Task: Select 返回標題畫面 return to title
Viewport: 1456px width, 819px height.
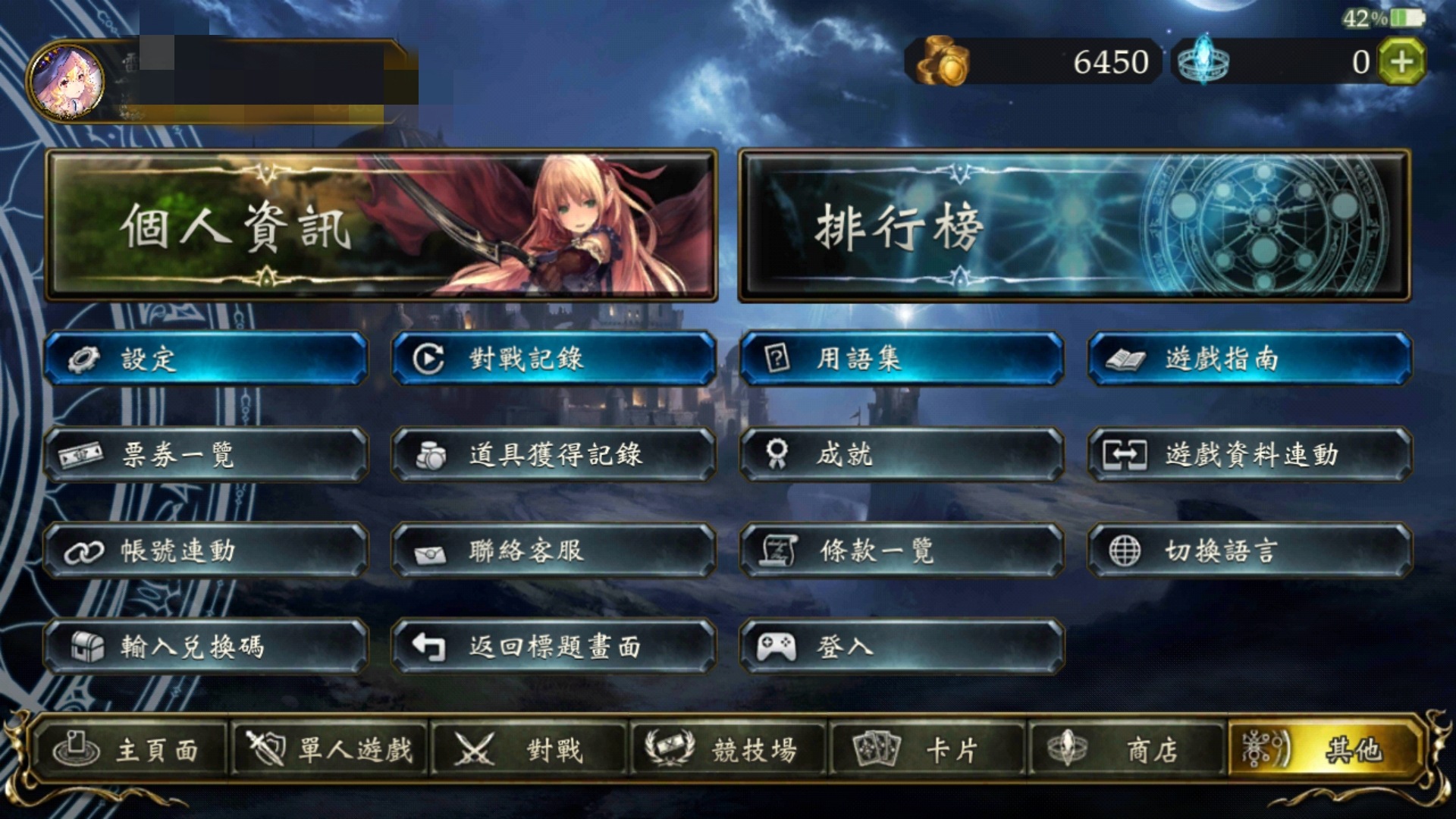Action: 554,646
